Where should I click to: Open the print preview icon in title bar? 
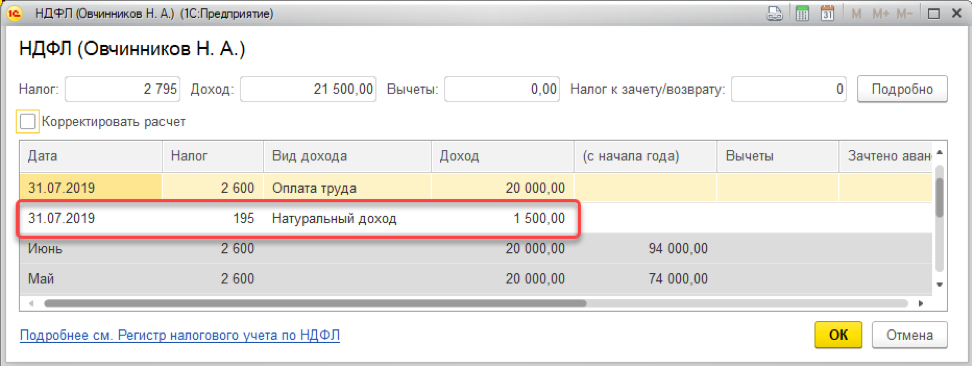(x=775, y=14)
